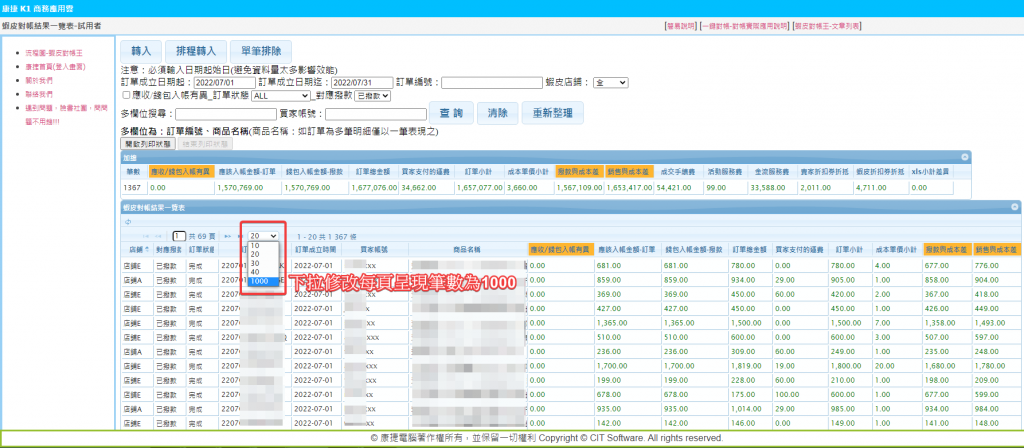Open the 蝦皮店鋪 dropdown

pyautogui.click(x=610, y=82)
